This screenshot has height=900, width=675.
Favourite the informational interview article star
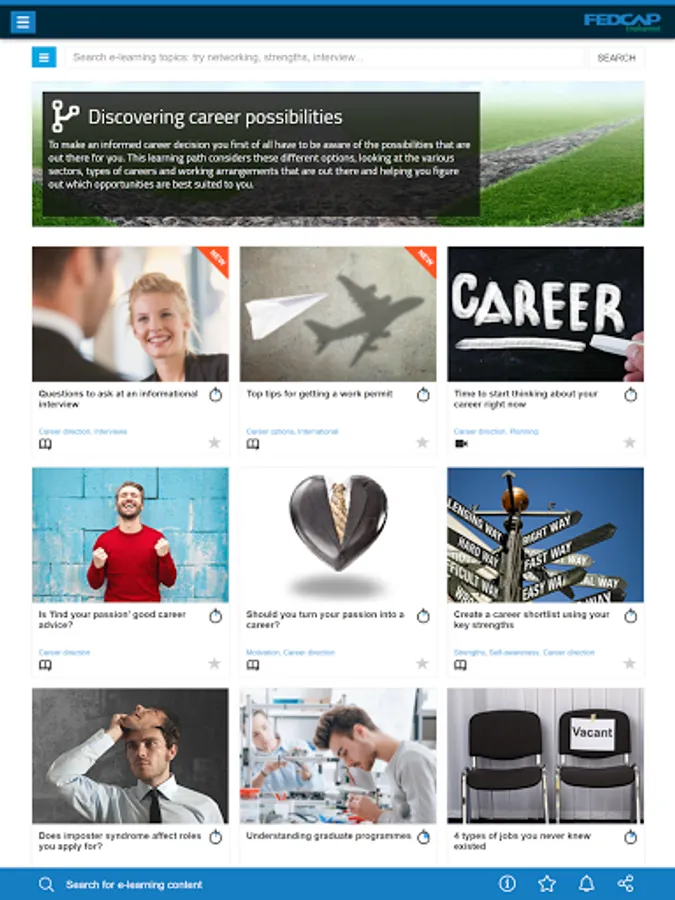tap(214, 443)
